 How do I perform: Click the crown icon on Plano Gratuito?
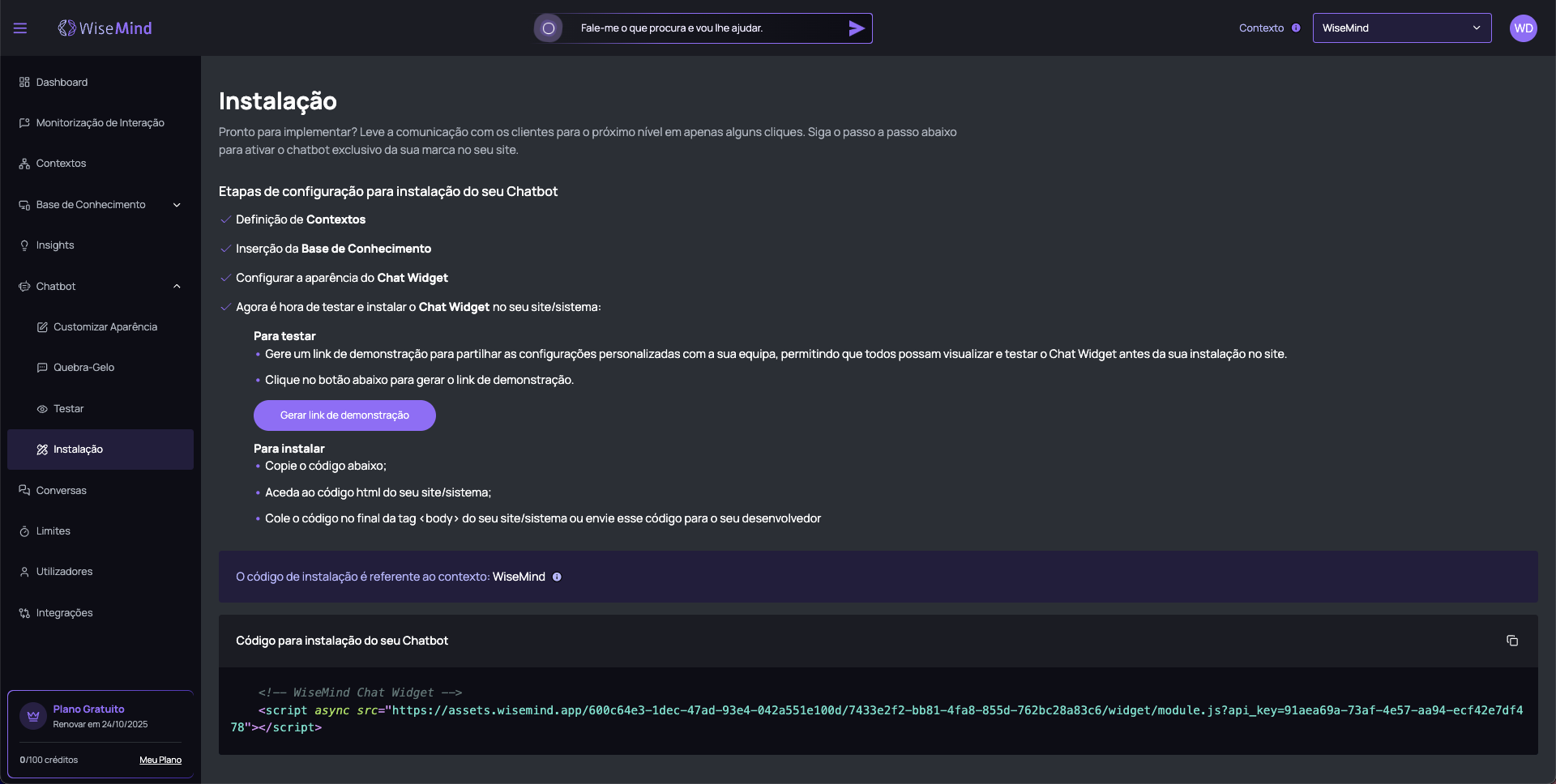click(33, 716)
